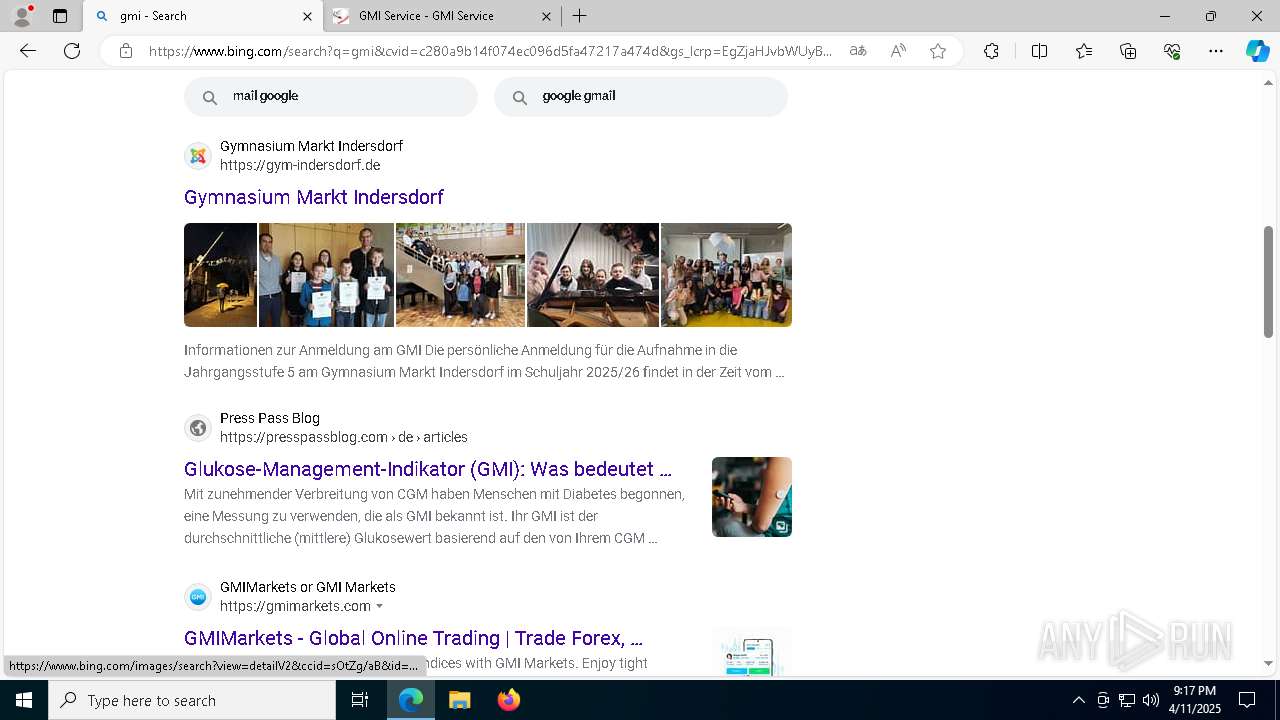The image size is (1280, 720).
Task: Add this page to favorites star
Action: click(x=938, y=51)
